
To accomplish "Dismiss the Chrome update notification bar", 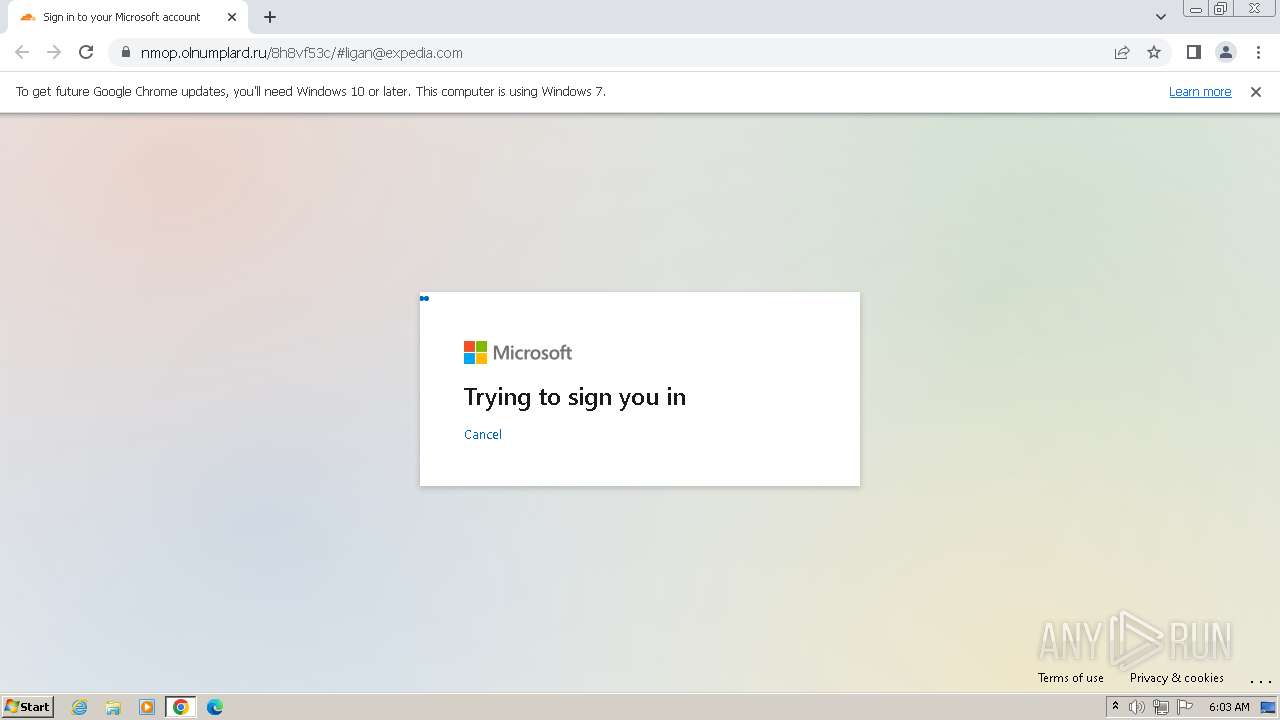I will pyautogui.click(x=1256, y=92).
